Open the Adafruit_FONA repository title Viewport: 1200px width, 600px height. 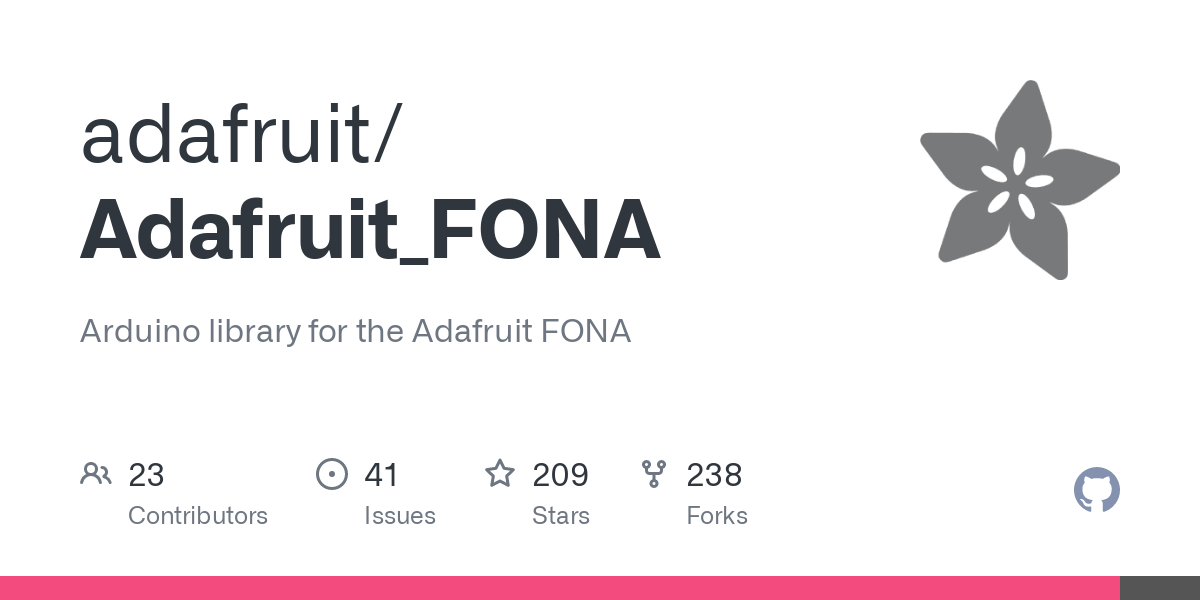(x=370, y=230)
